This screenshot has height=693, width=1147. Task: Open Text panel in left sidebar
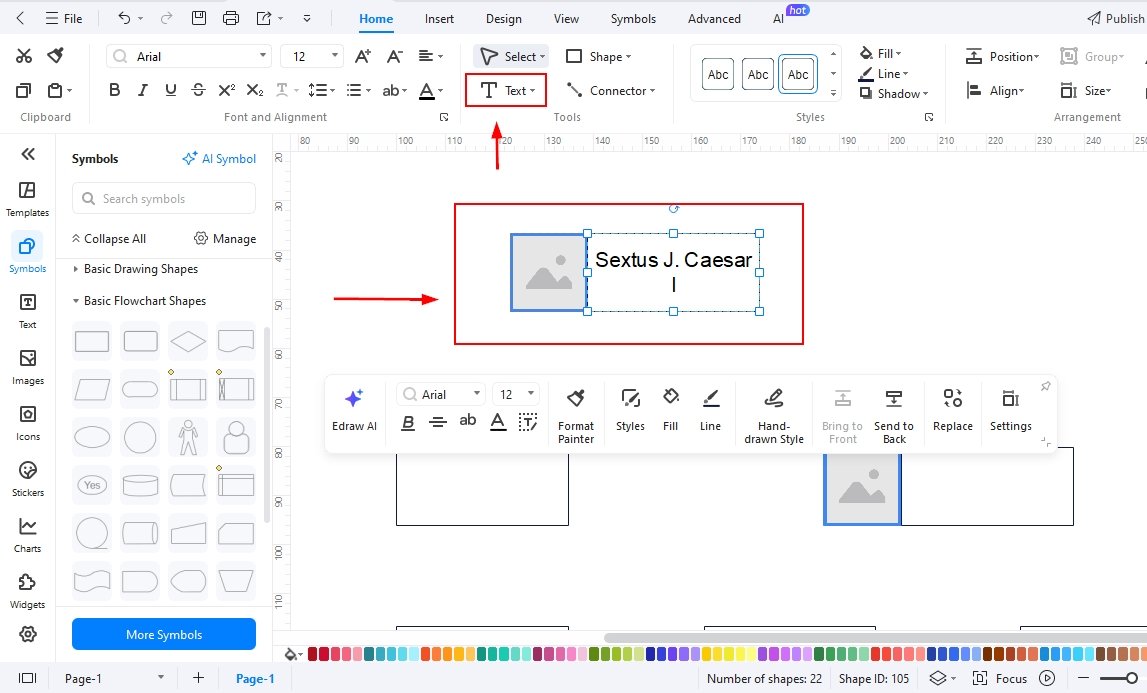[27, 311]
